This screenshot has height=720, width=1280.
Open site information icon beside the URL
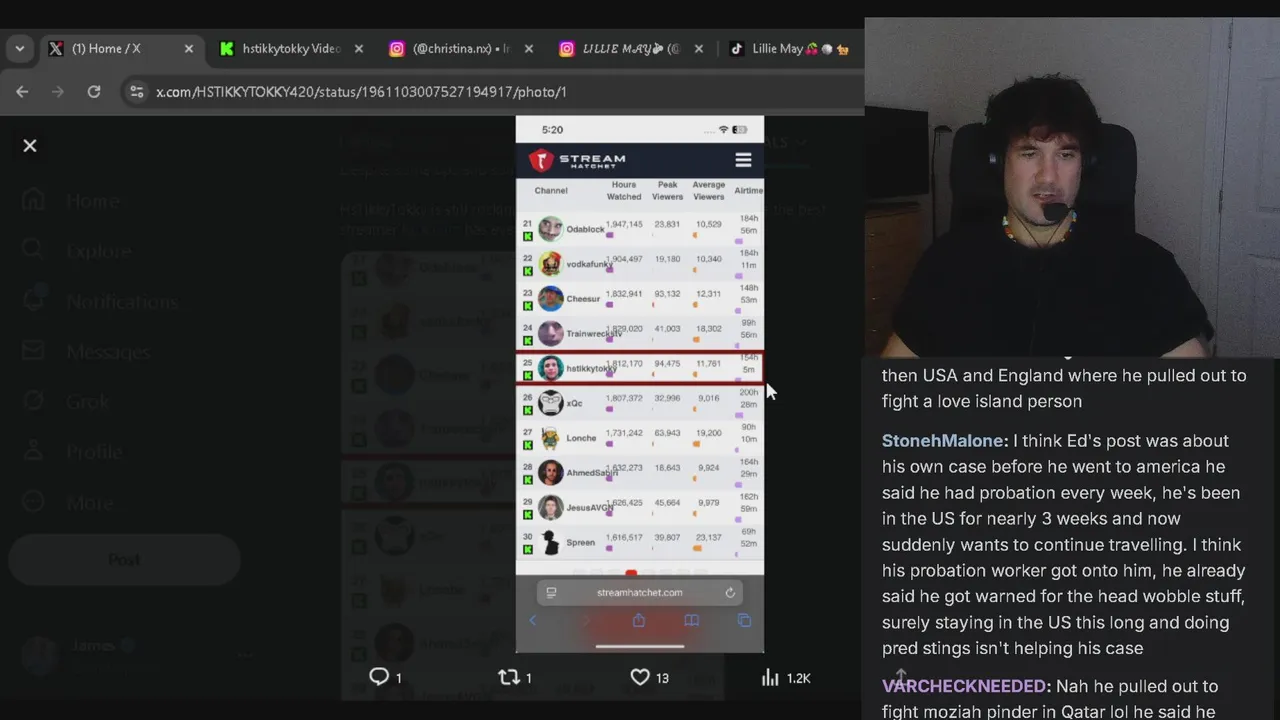pyautogui.click(x=136, y=91)
